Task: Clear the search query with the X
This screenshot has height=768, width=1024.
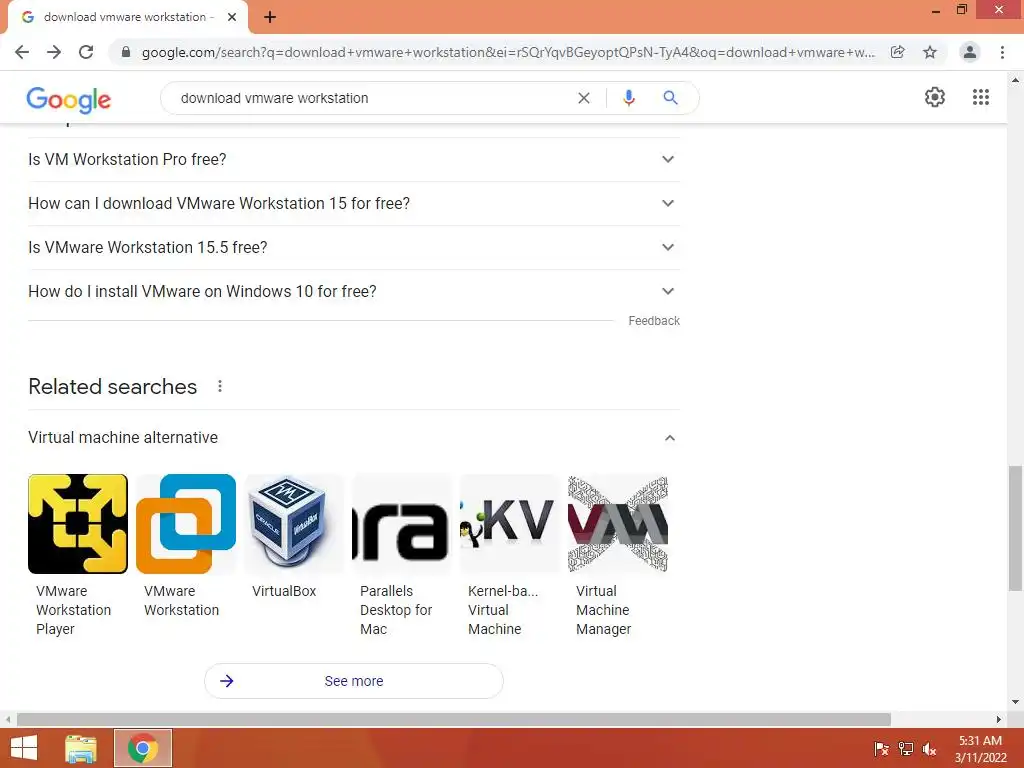Action: (x=584, y=98)
